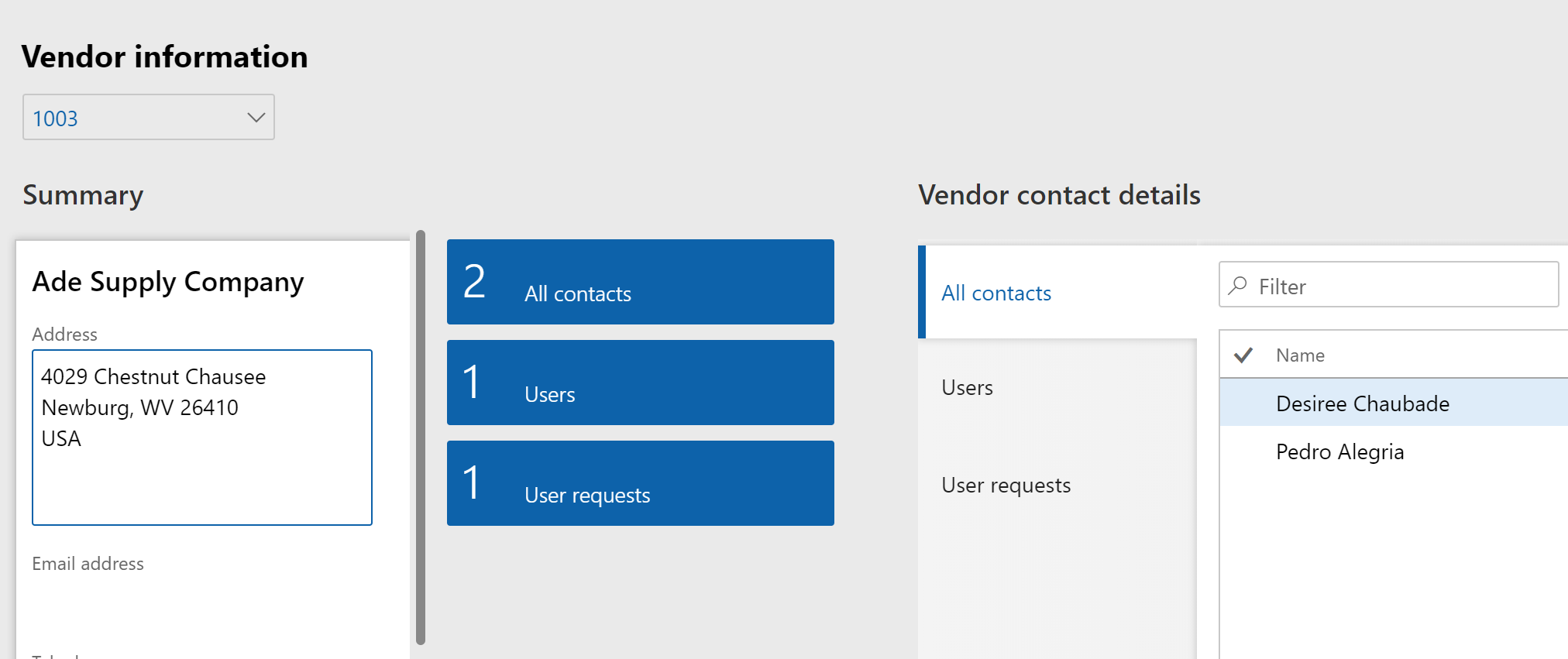
Task: Click the magnifier icon in Filter box
Action: tap(1238, 285)
